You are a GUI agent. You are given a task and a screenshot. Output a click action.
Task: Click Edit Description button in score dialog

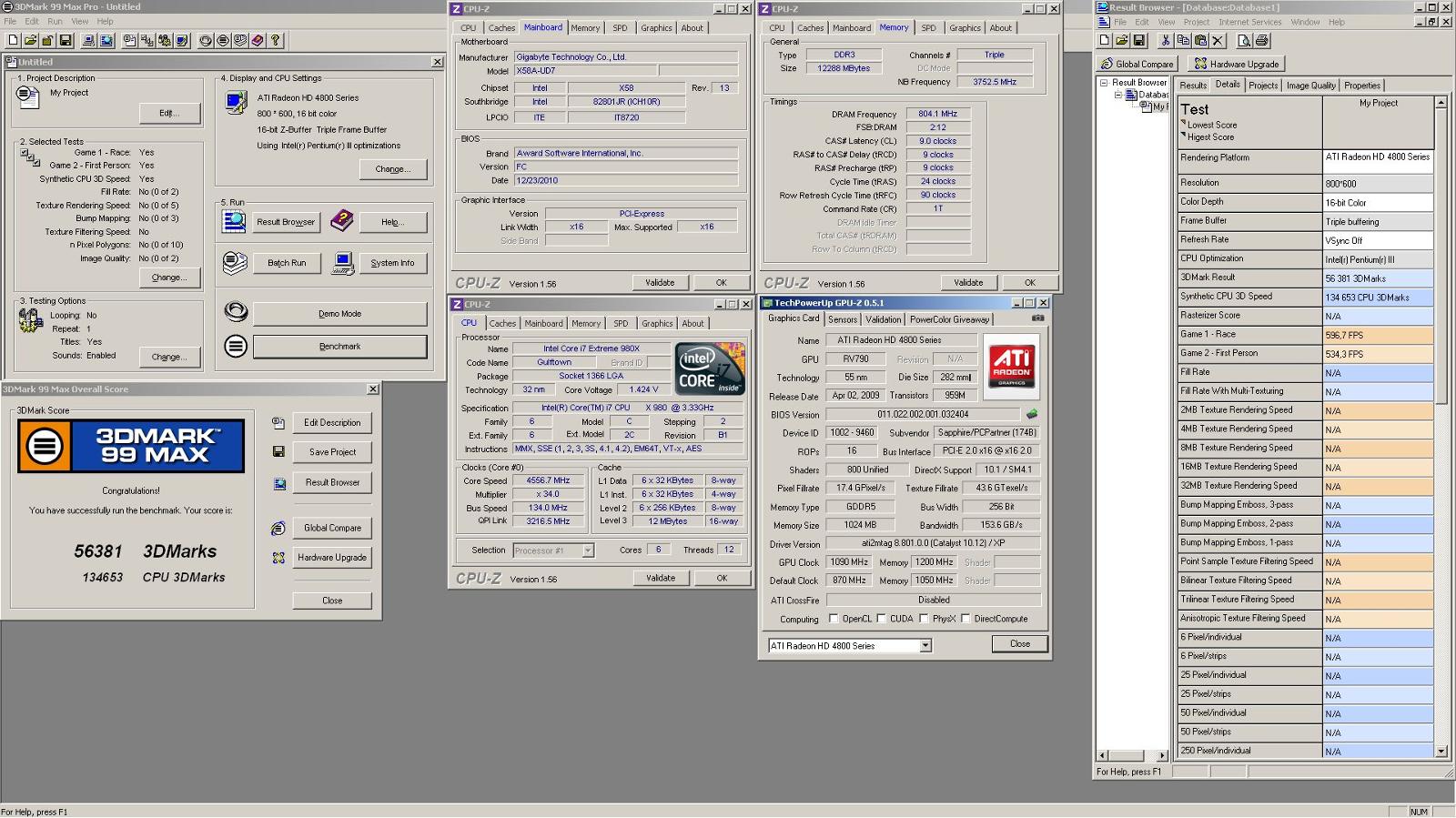coord(332,423)
